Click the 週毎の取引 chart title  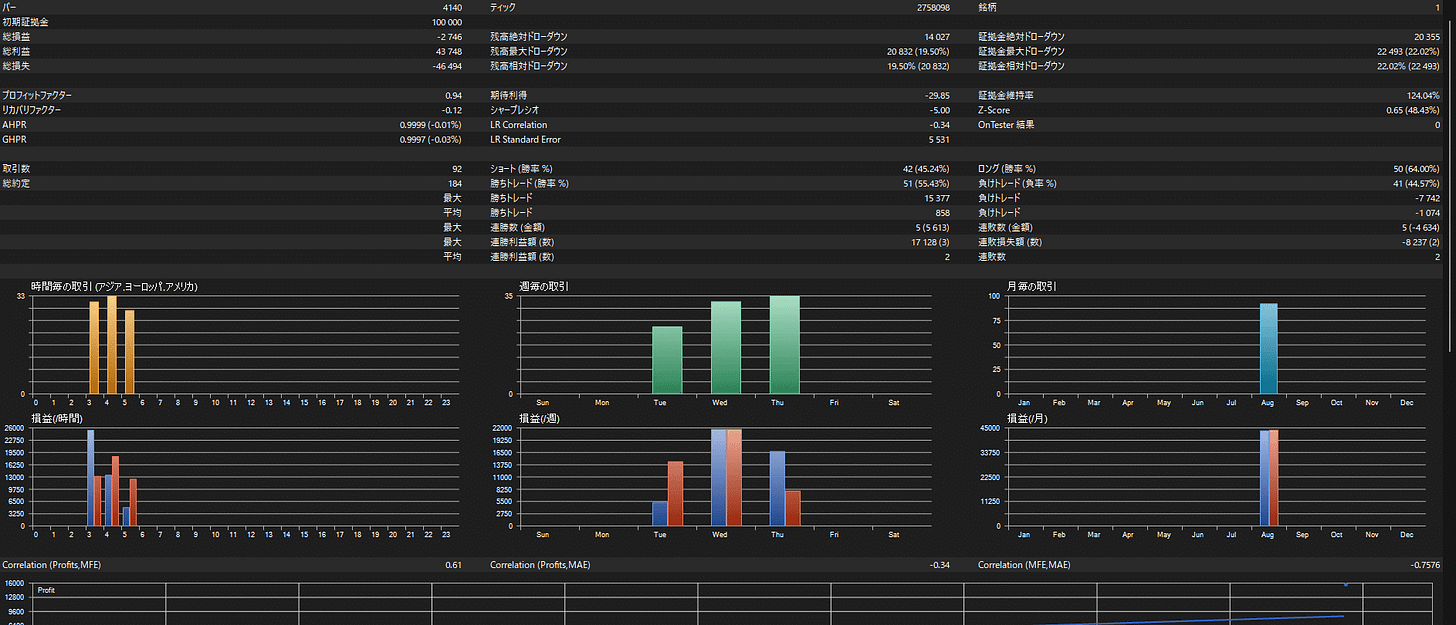coord(545,286)
